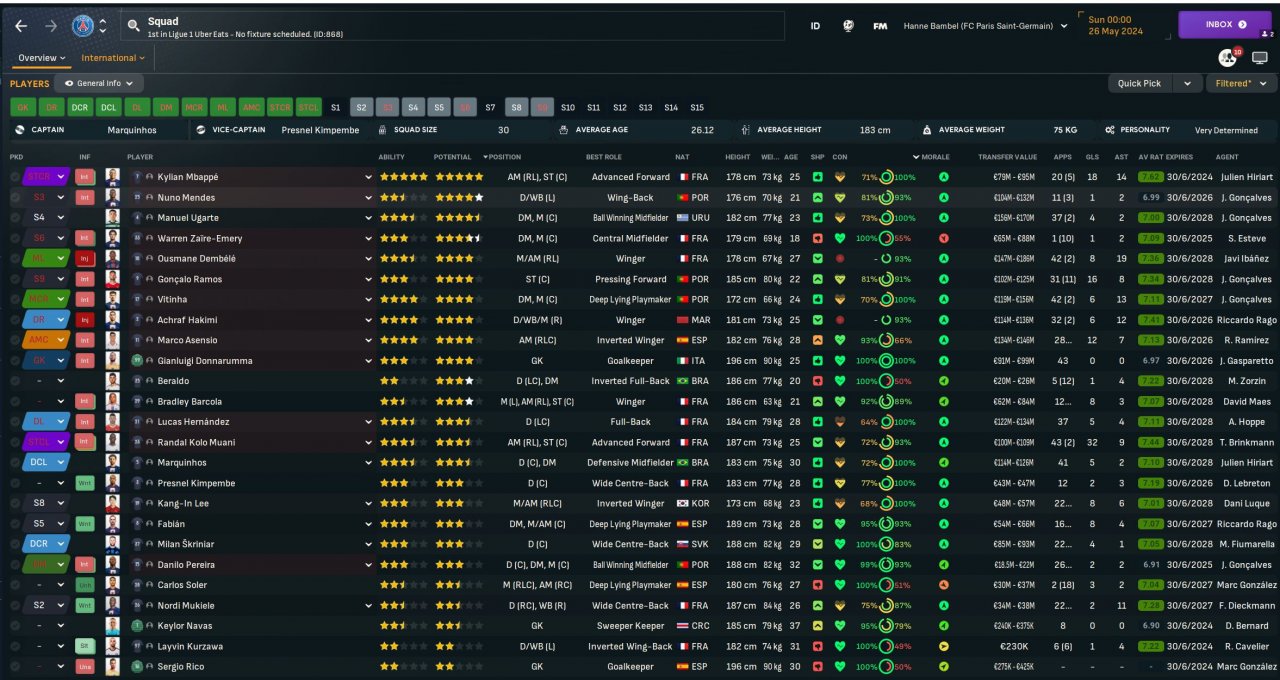The width and height of the screenshot is (1280, 680).
Task: Open the world globe icon
Action: point(848,26)
